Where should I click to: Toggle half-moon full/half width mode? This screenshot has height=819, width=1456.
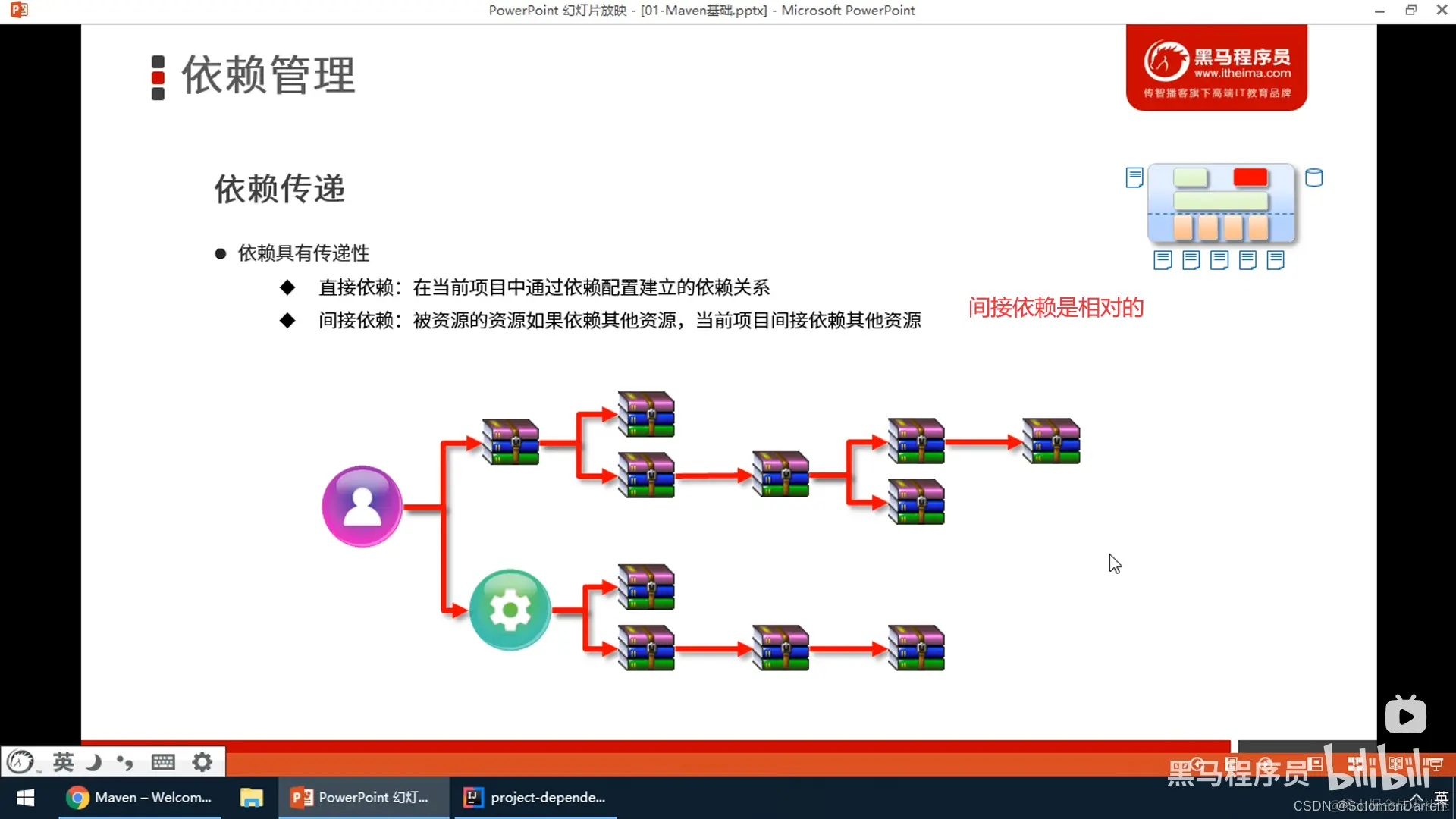[94, 761]
